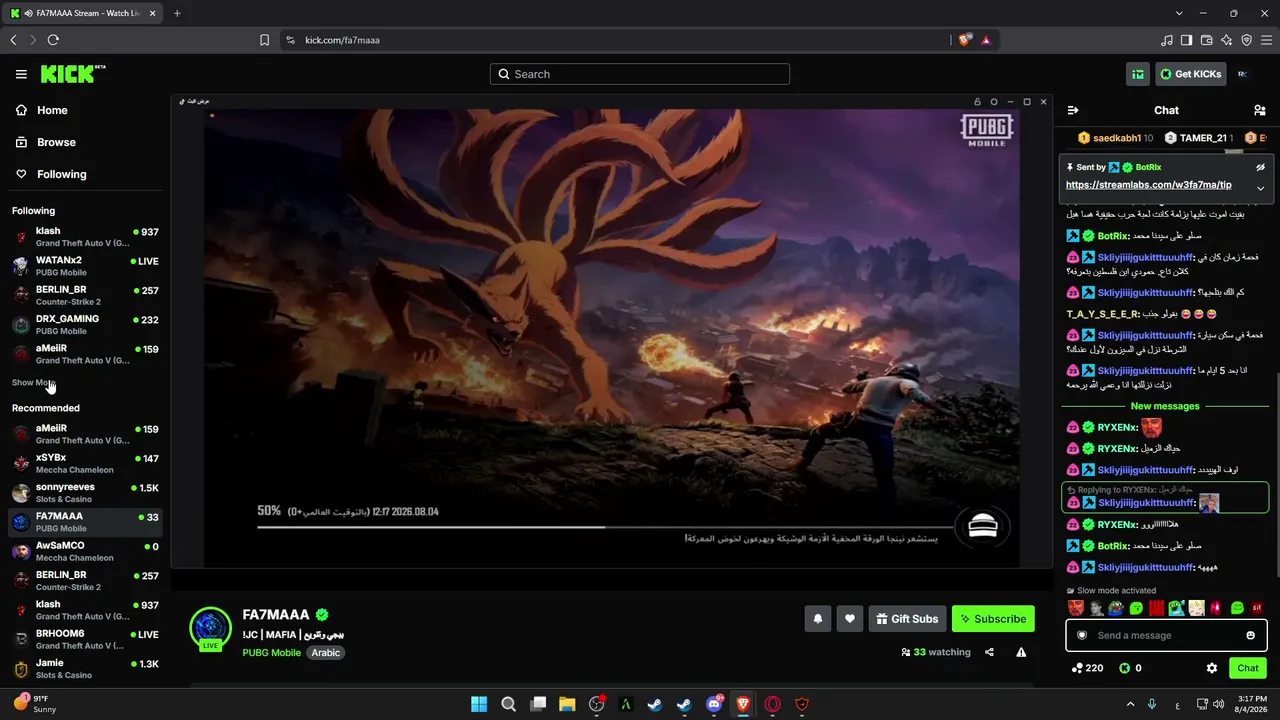Open xSYBx in Recommended channels

pyautogui.click(x=85, y=464)
